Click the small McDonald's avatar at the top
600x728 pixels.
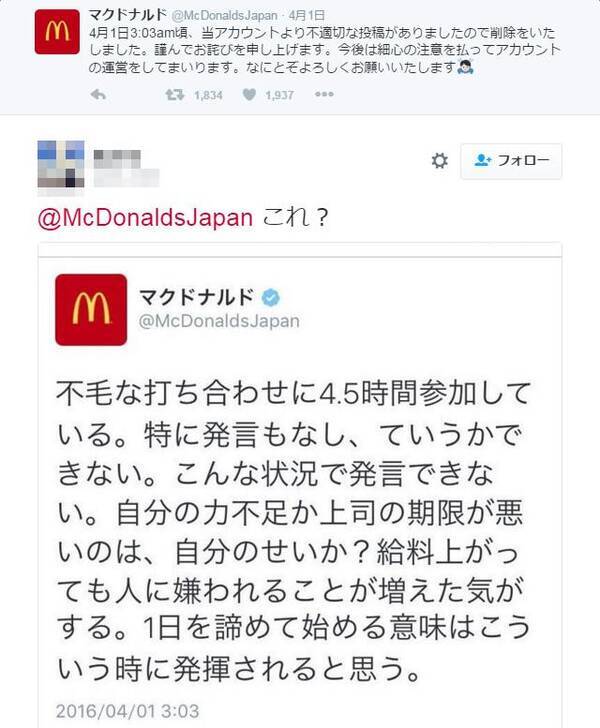pyautogui.click(x=52, y=35)
